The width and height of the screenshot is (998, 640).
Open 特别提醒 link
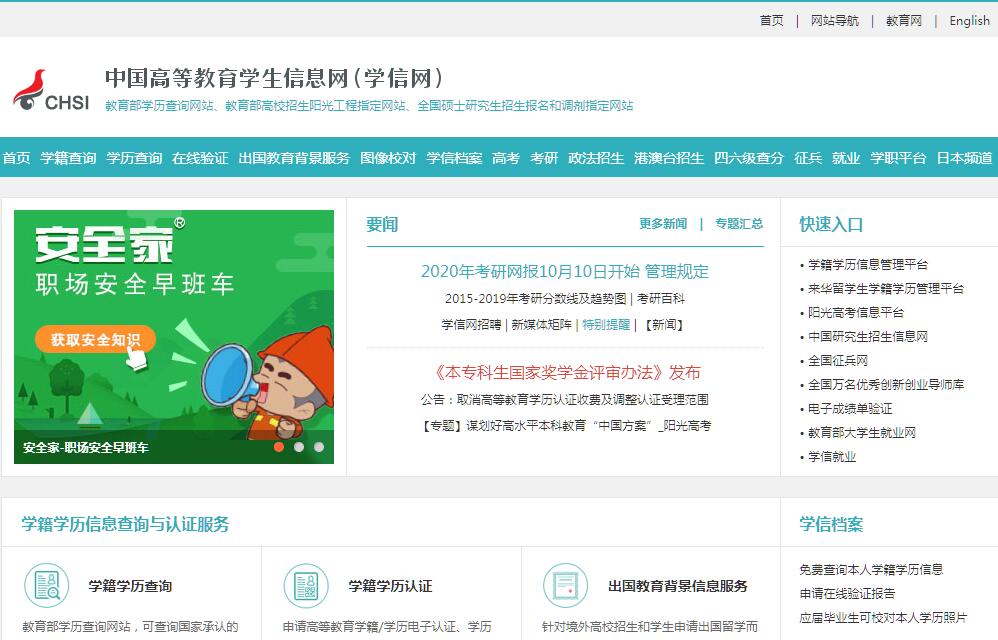click(606, 324)
